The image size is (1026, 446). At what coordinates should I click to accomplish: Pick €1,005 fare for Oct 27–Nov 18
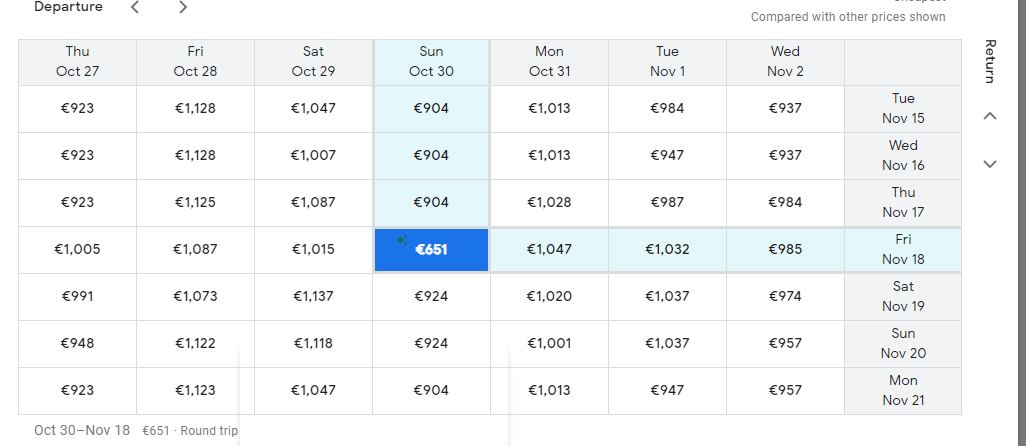coord(77,249)
